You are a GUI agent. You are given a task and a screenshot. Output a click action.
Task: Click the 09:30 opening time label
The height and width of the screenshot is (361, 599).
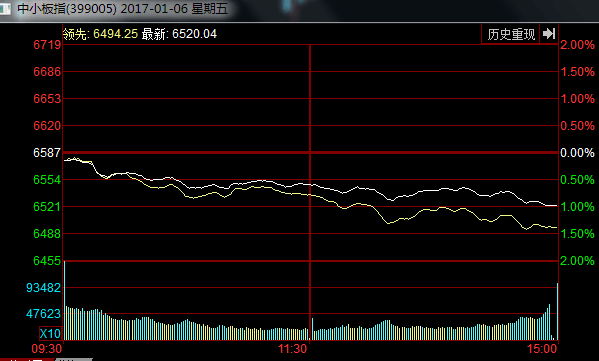click(x=47, y=349)
